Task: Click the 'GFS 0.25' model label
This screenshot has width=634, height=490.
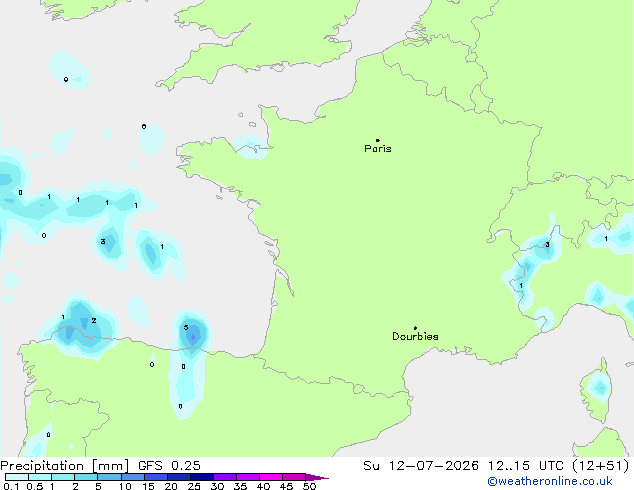Action: pos(169,466)
